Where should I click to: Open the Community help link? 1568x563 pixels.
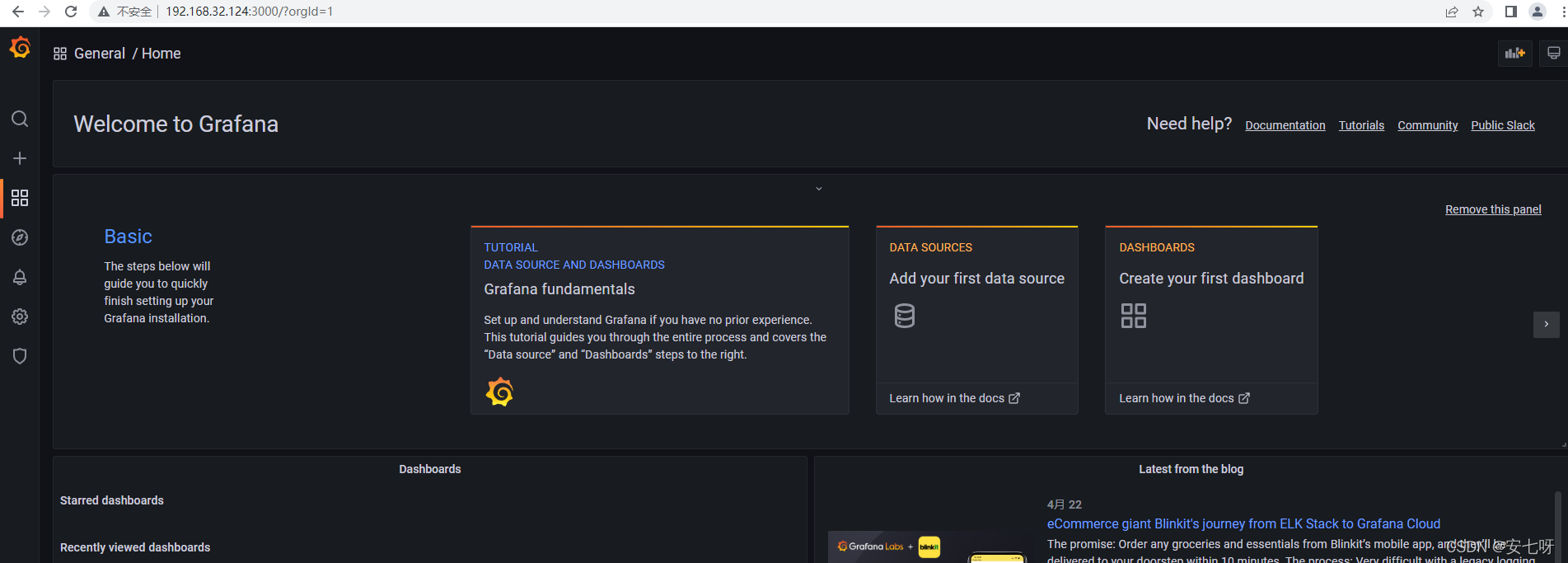[x=1428, y=125]
